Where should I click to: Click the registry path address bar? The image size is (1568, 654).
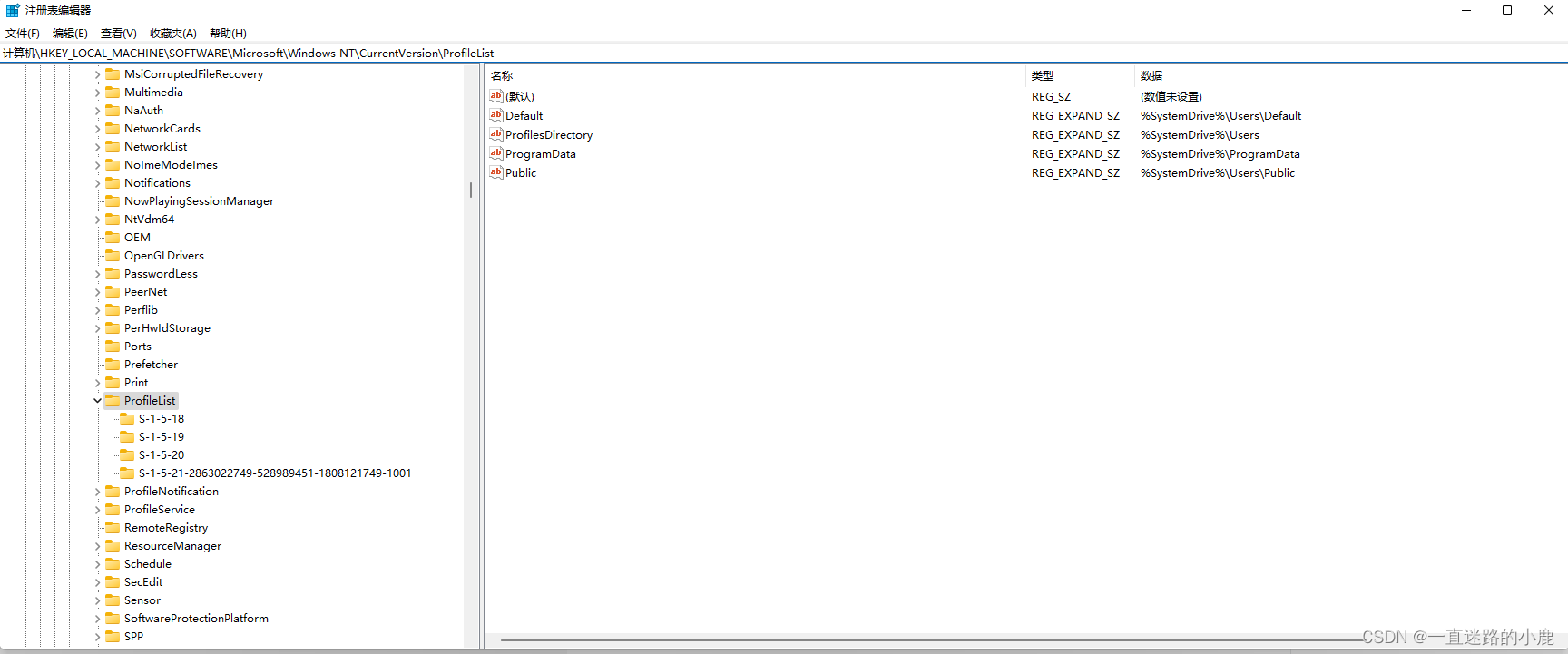pyautogui.click(x=784, y=53)
